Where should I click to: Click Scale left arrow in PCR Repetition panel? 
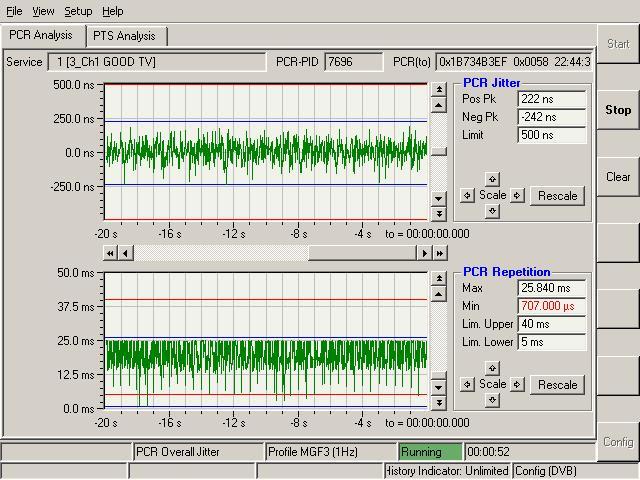[x=467, y=385]
